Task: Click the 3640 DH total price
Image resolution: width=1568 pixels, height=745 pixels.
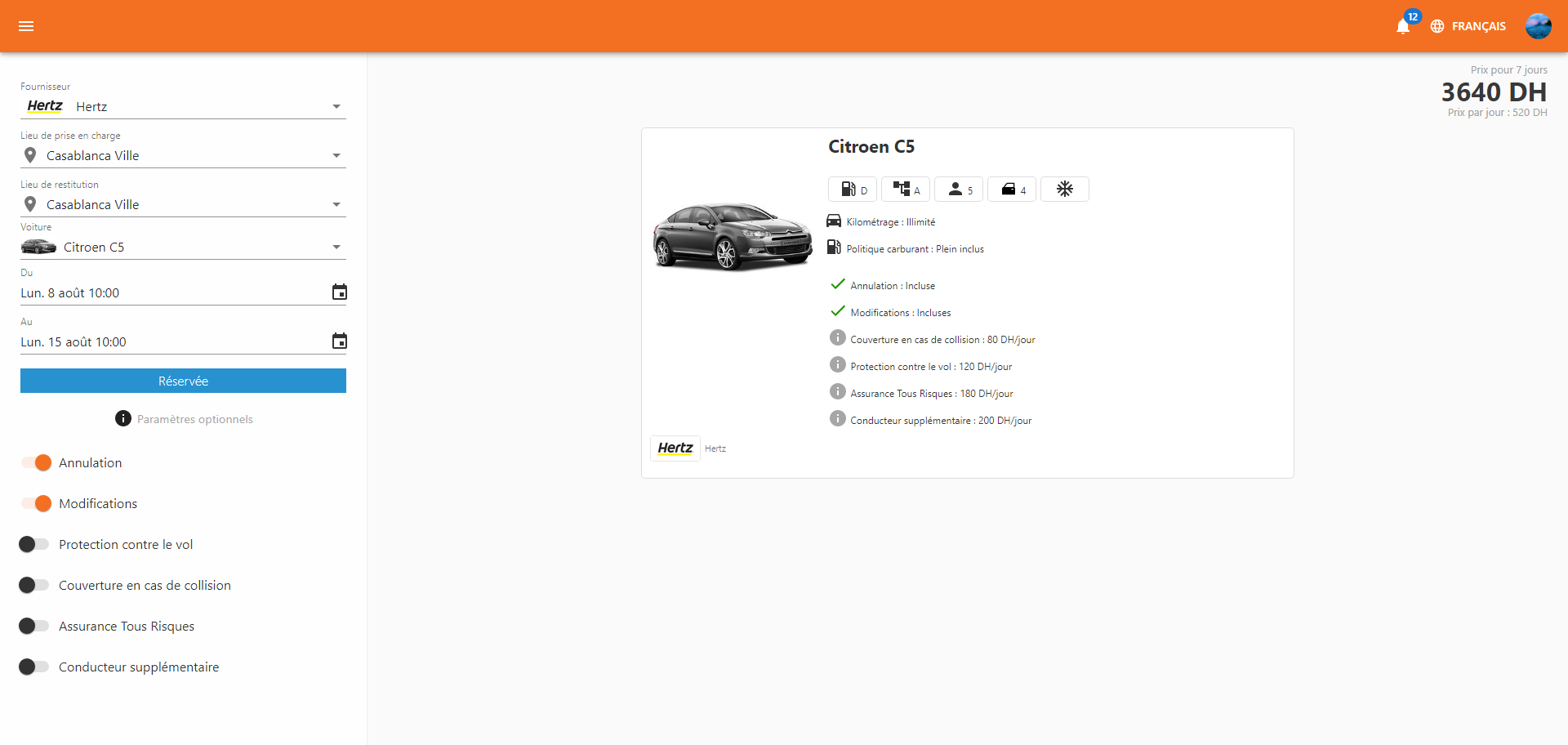Action: (1494, 91)
